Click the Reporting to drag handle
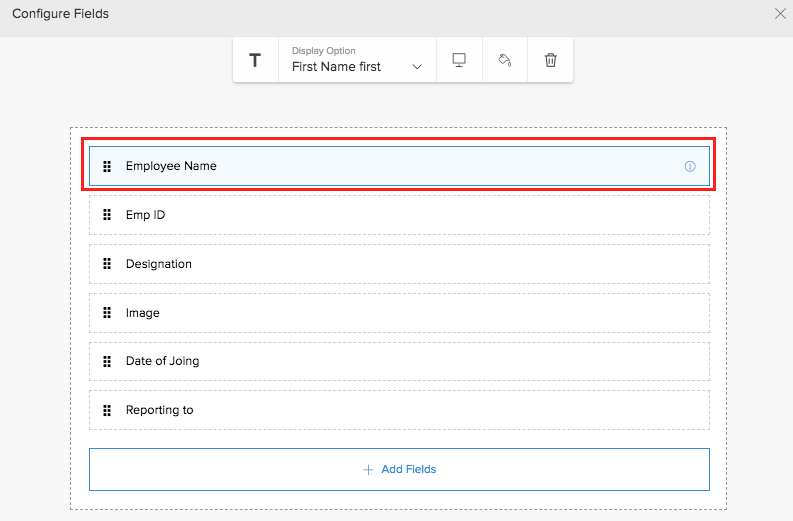Screen dimensions: 793x521 point(107,410)
